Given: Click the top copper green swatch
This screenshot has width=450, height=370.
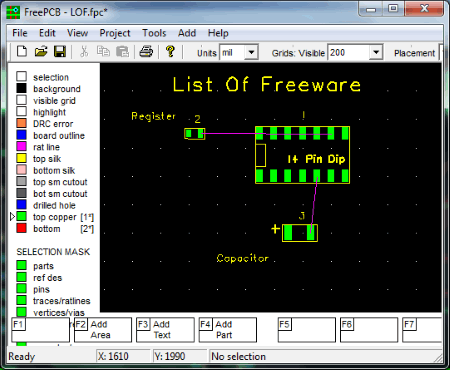Looking at the screenshot, I should (22, 216).
